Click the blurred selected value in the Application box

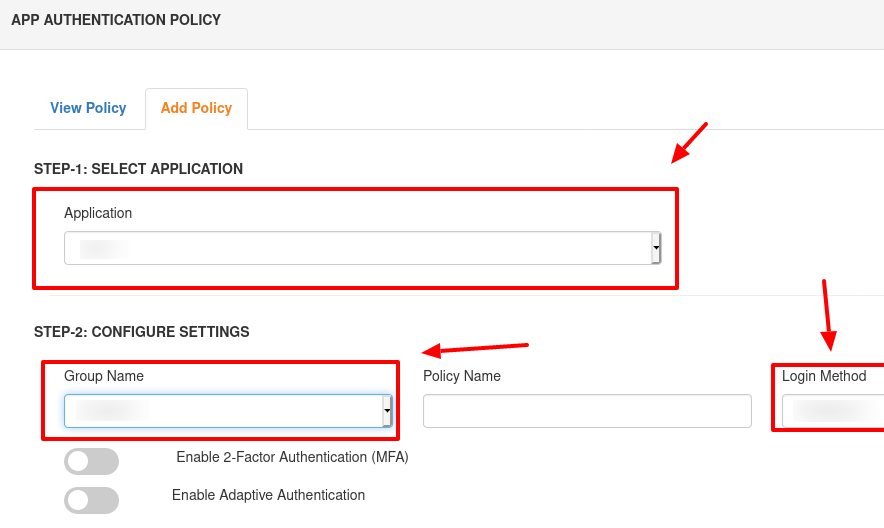104,249
